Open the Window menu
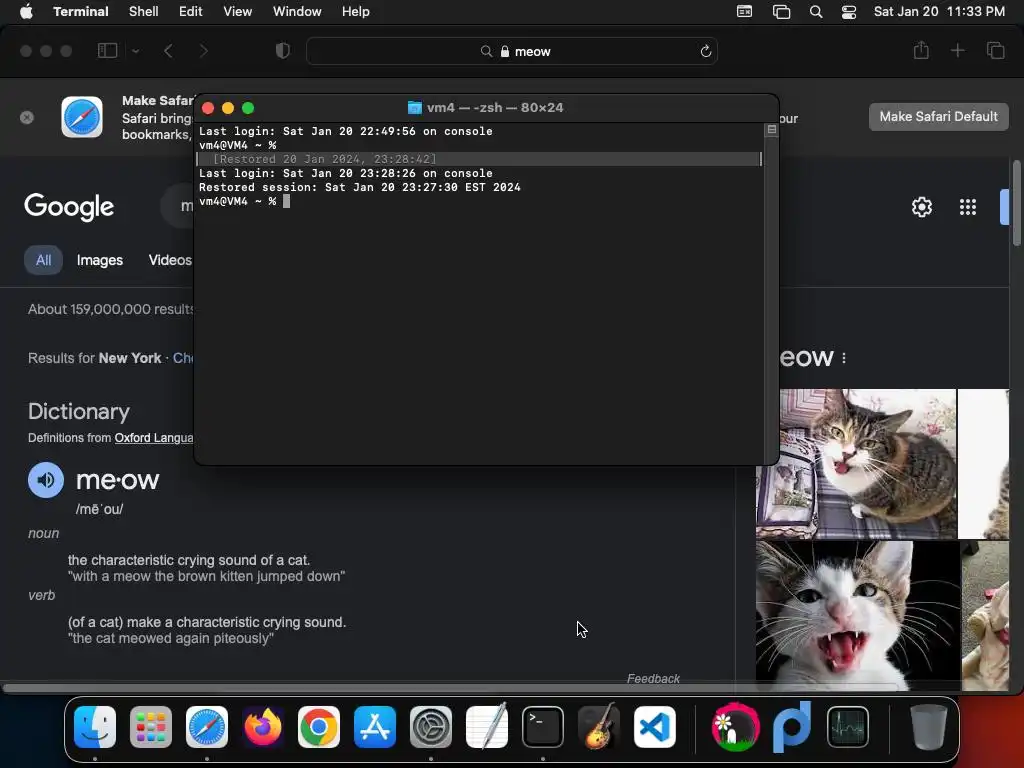This screenshot has height=768, width=1024. 296,12
